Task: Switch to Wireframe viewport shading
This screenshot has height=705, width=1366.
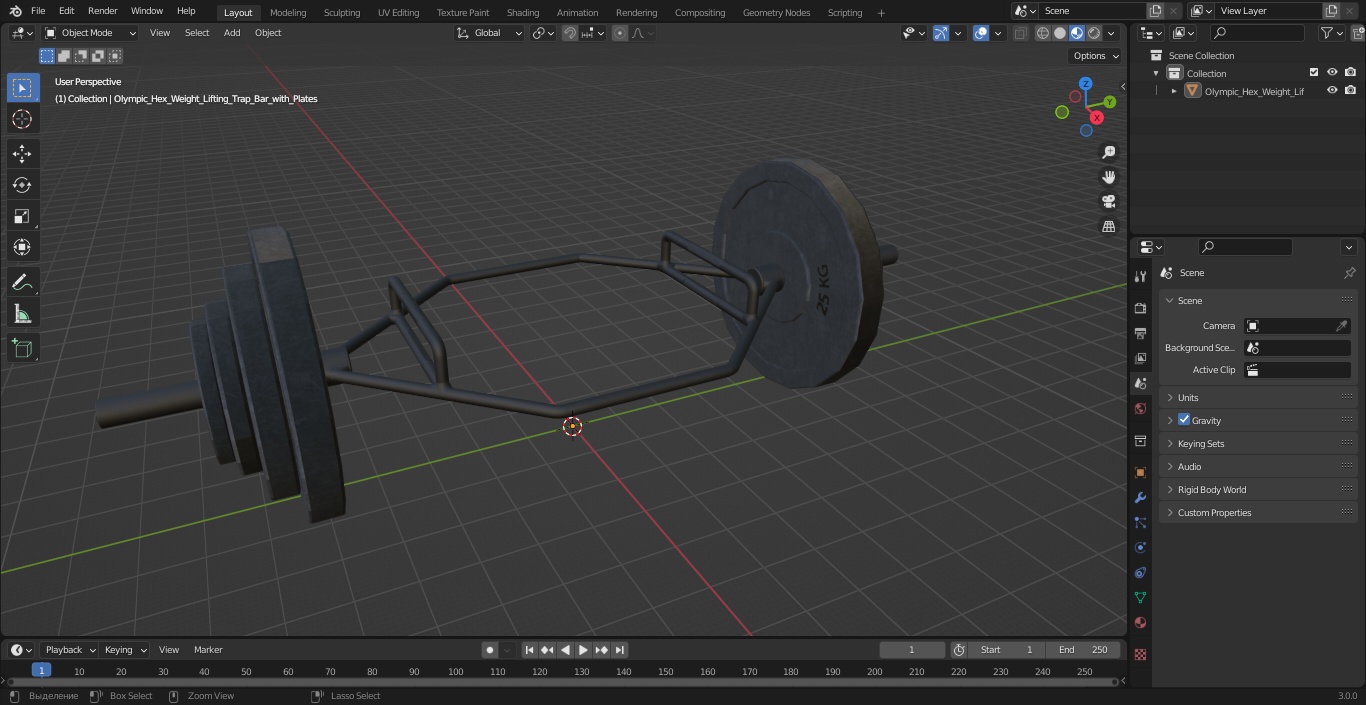Action: [x=1043, y=33]
